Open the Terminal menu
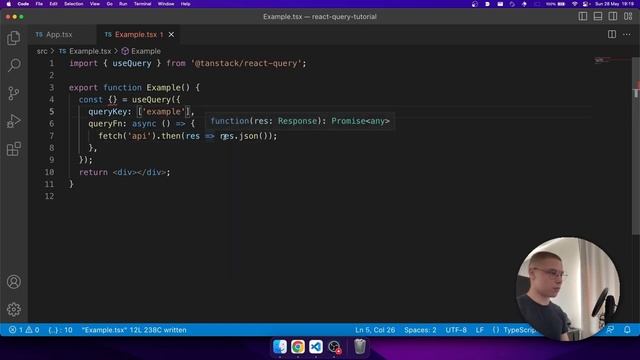The image size is (640, 360). (142, 4)
